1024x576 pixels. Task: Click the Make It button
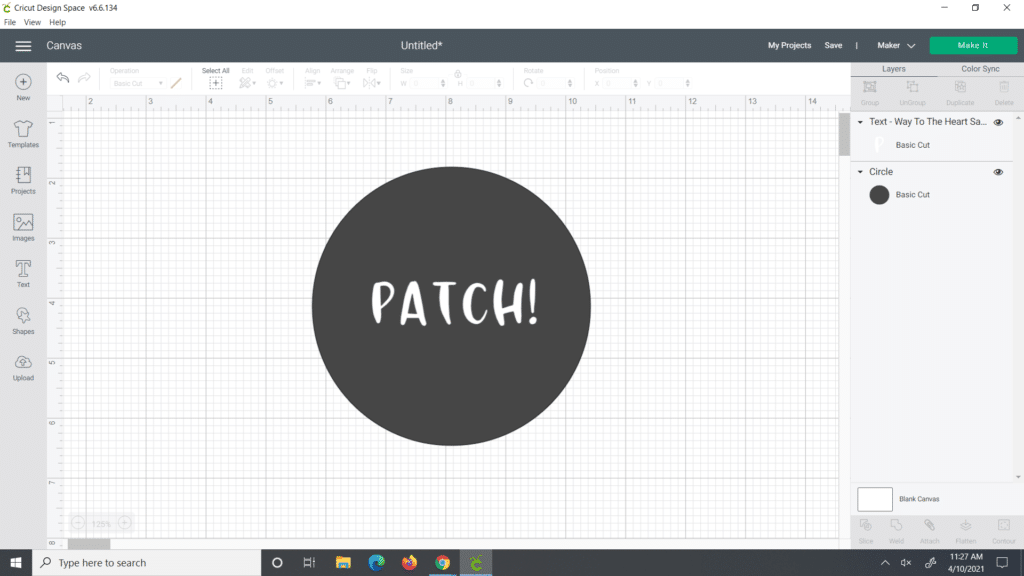coord(973,45)
